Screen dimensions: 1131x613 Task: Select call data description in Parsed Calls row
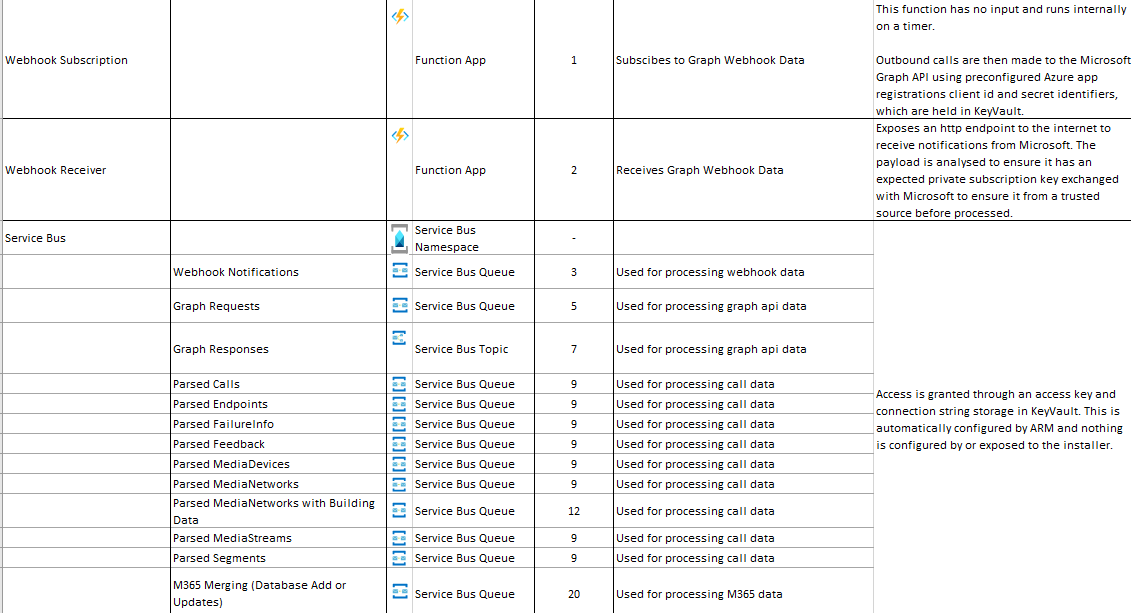(743, 384)
